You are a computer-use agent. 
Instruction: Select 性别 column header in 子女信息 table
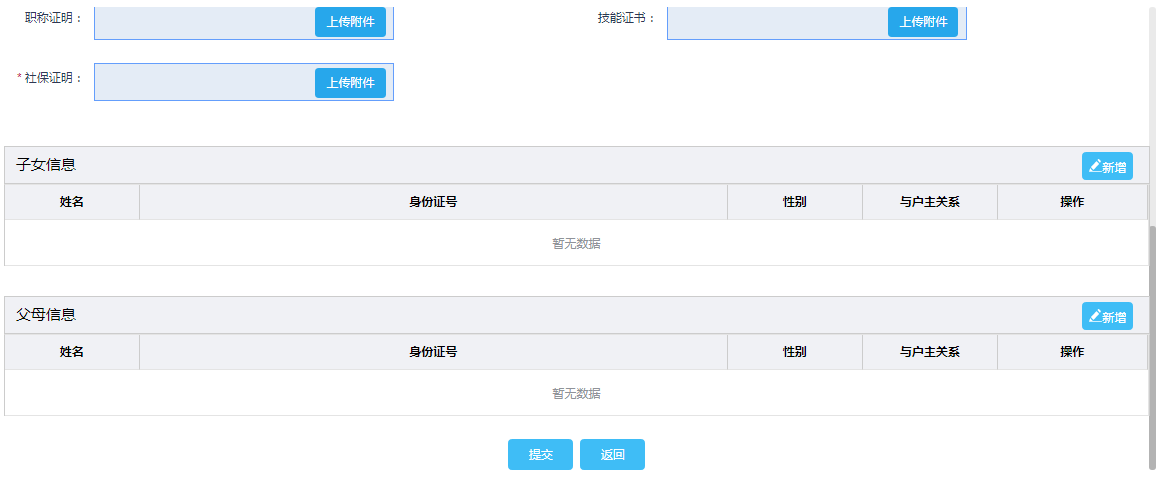click(x=794, y=202)
